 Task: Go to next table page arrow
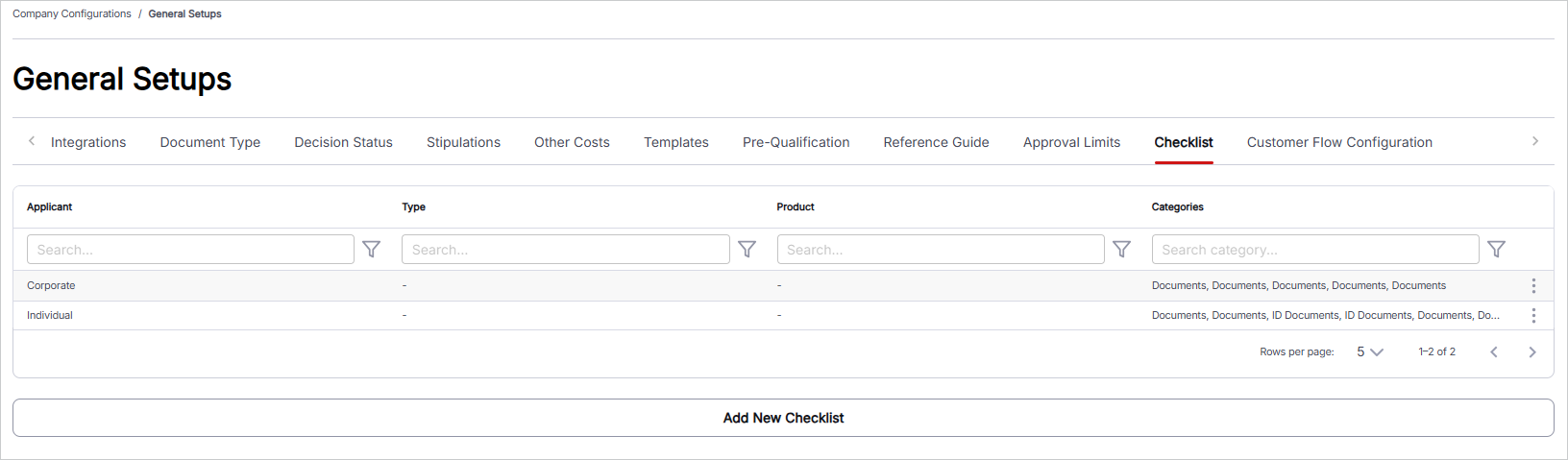point(1532,352)
